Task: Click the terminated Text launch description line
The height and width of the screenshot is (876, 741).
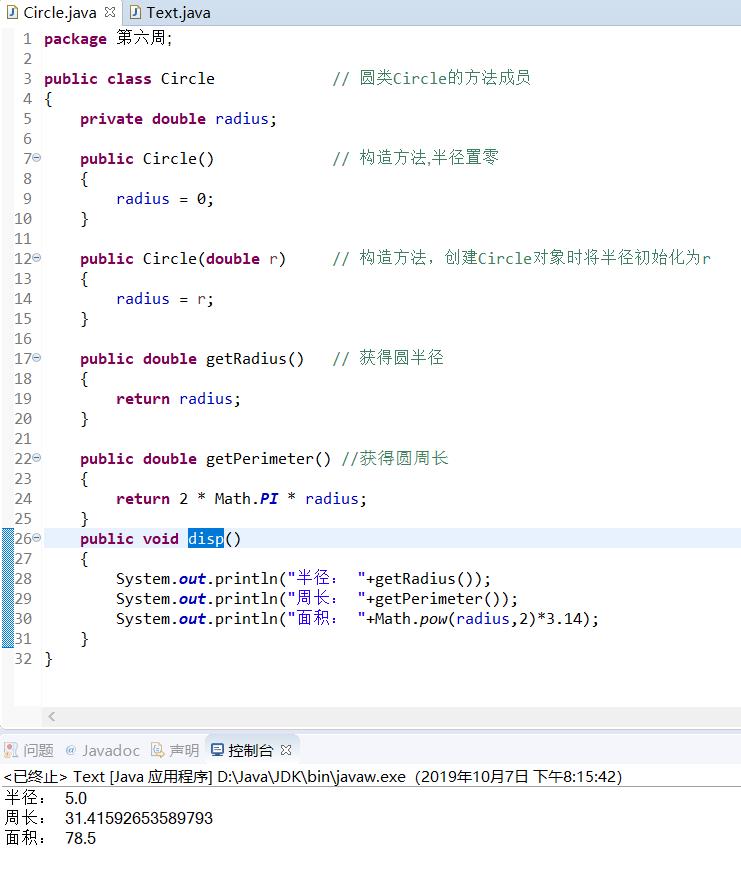Action: 313,777
